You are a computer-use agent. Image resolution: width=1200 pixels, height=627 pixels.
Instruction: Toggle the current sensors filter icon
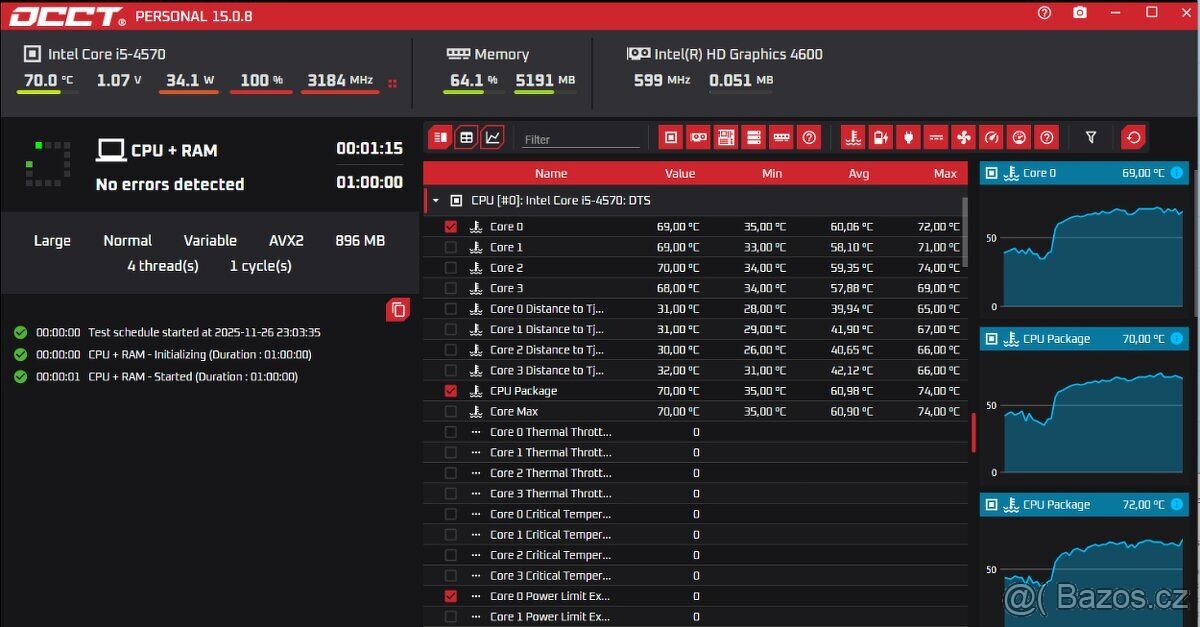pos(936,137)
